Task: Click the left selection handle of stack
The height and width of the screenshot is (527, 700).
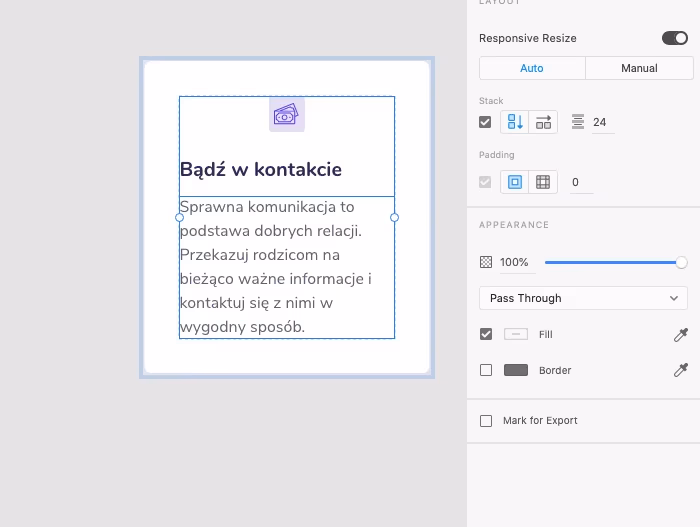Action: click(179, 217)
